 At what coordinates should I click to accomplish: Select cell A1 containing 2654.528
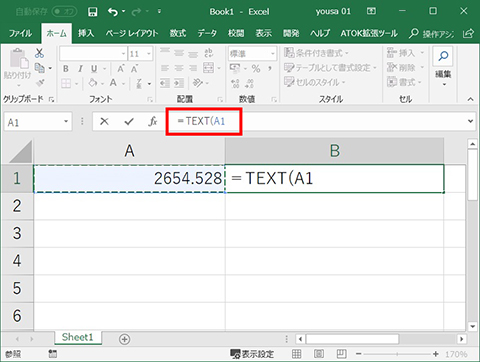click(x=129, y=178)
